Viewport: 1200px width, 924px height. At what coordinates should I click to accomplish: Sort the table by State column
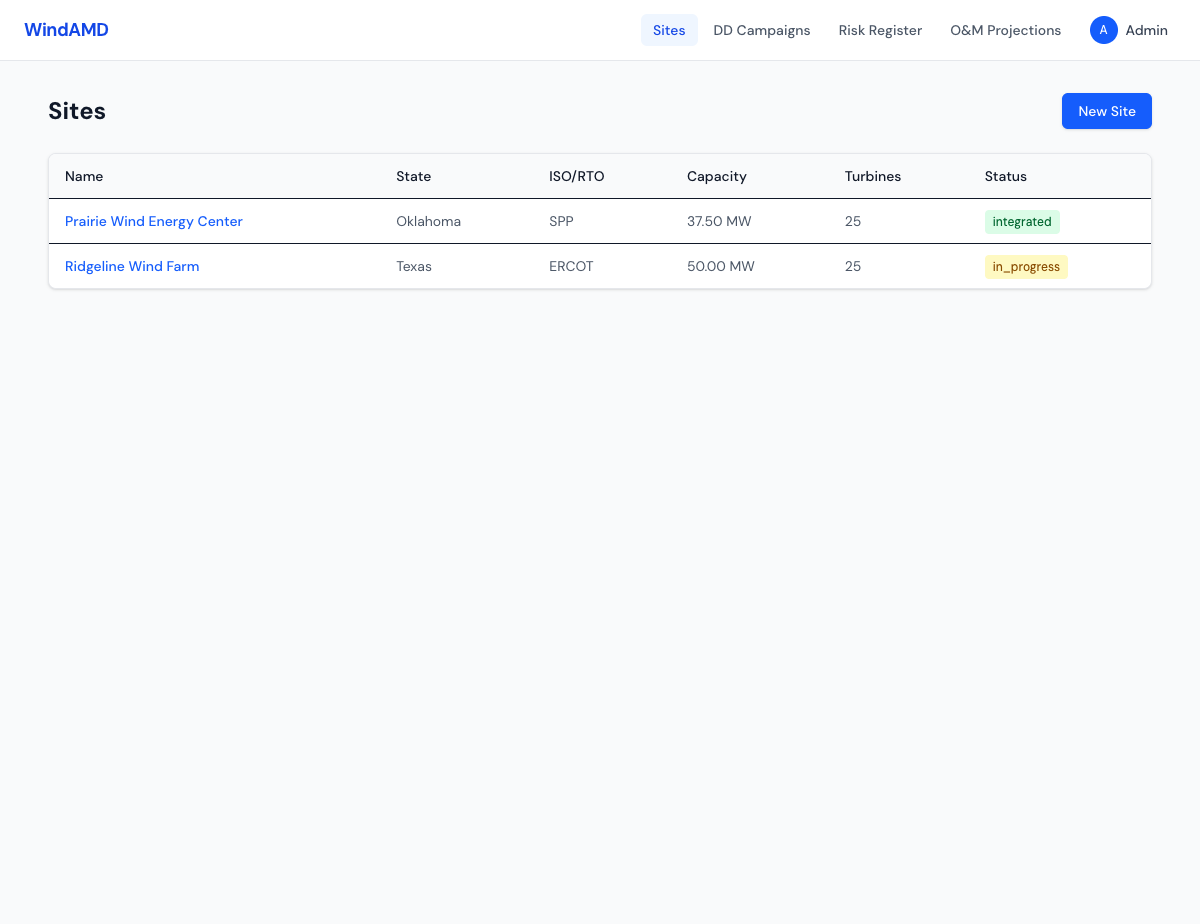tap(413, 176)
